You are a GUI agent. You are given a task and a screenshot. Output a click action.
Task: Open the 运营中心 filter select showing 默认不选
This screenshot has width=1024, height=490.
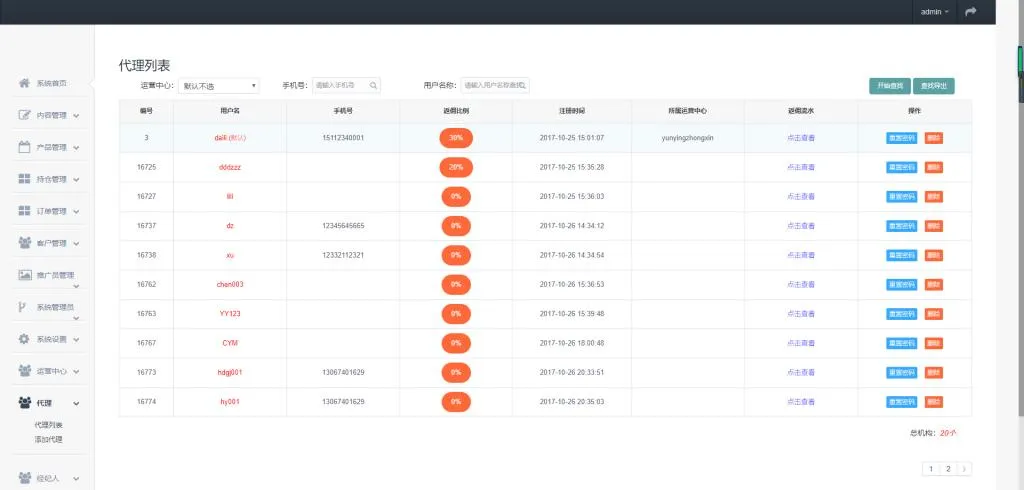[219, 86]
